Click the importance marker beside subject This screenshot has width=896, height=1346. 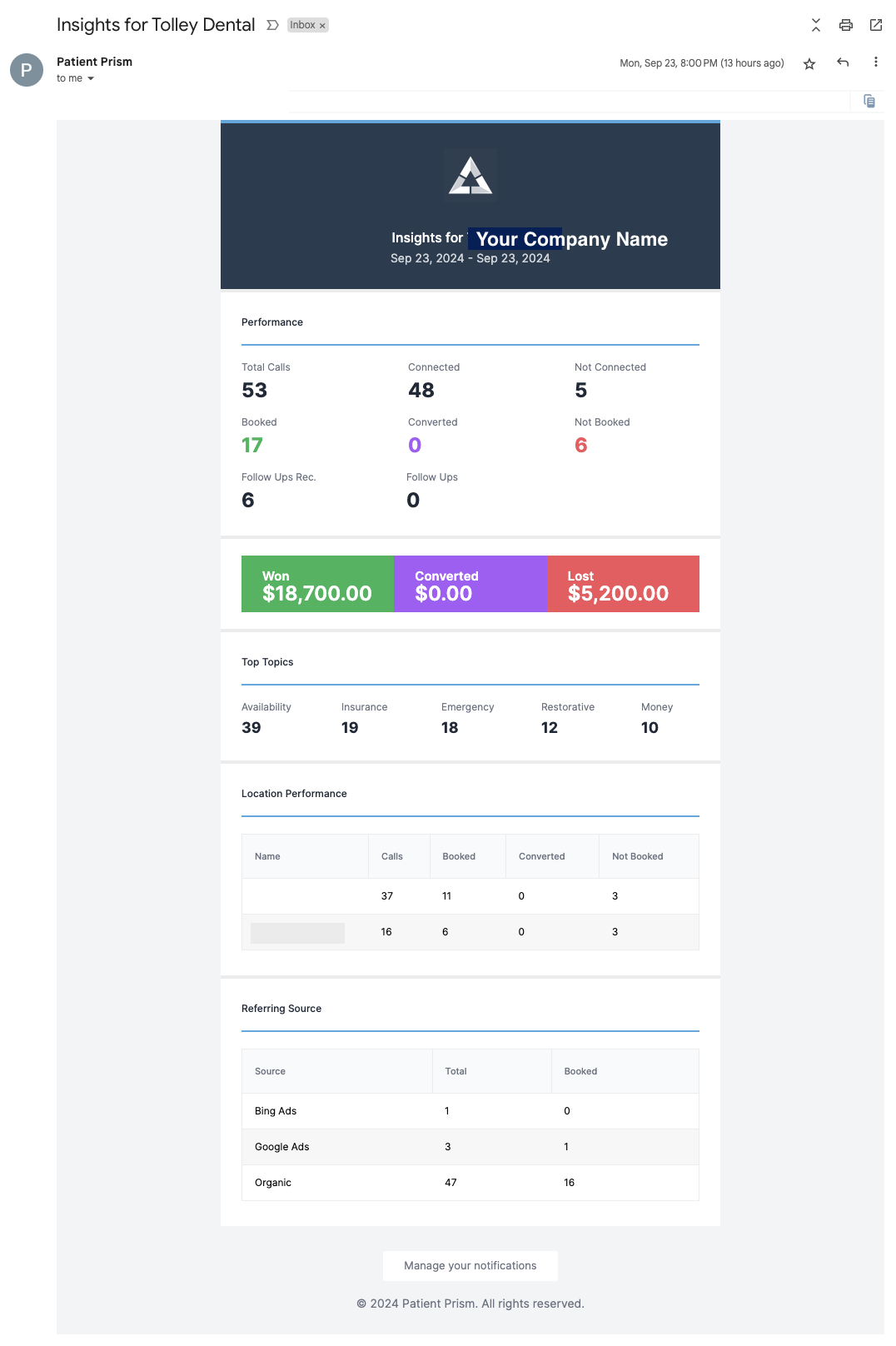click(x=272, y=25)
